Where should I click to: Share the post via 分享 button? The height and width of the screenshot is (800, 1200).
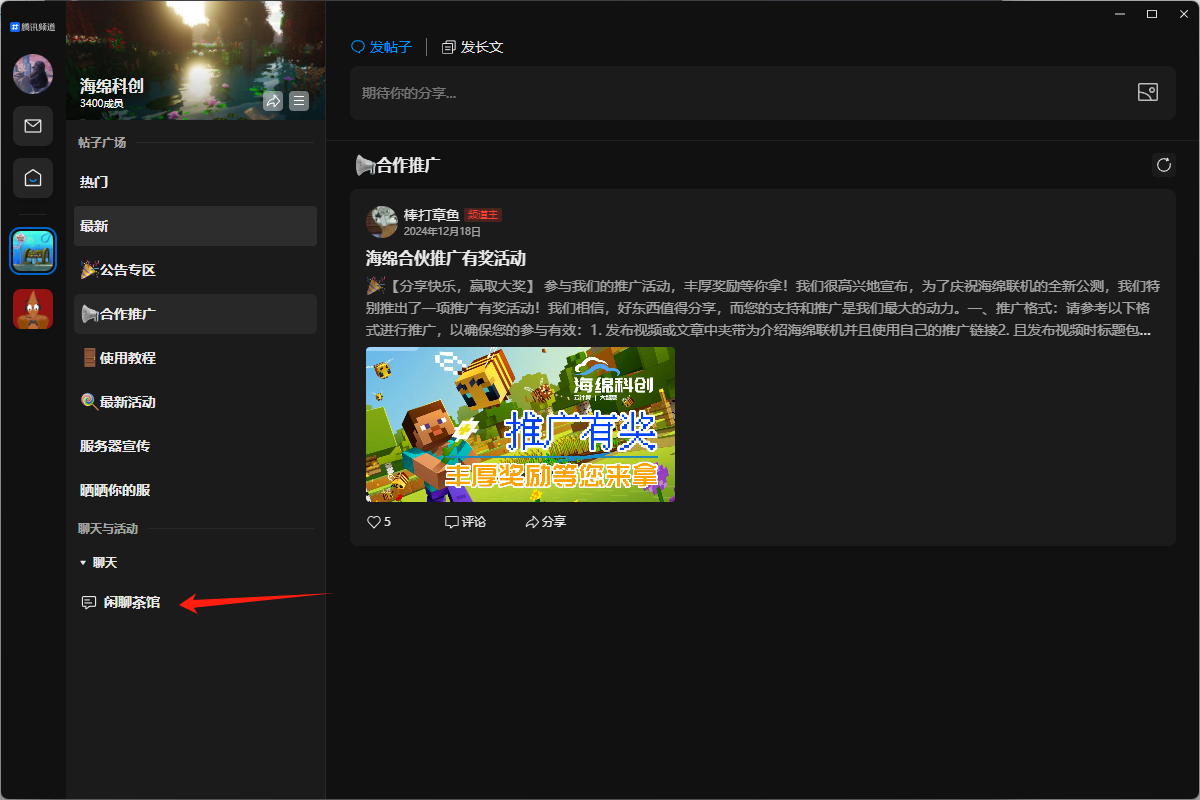click(546, 522)
